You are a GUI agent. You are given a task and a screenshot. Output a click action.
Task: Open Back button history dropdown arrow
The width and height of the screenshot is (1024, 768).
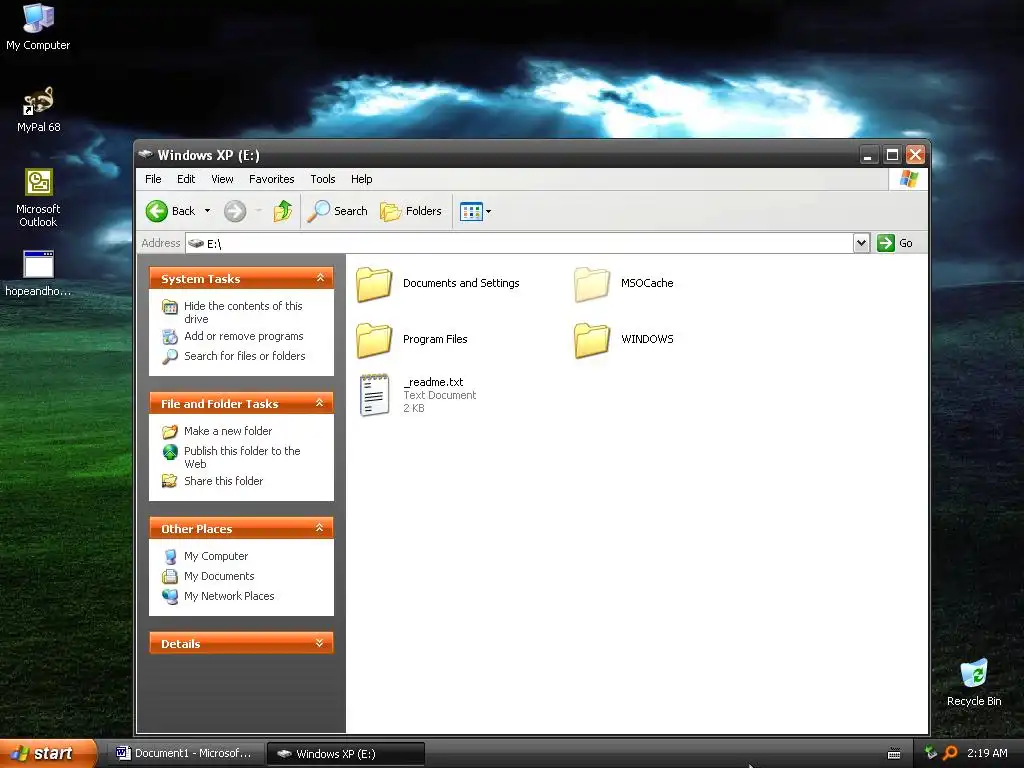pos(207,211)
